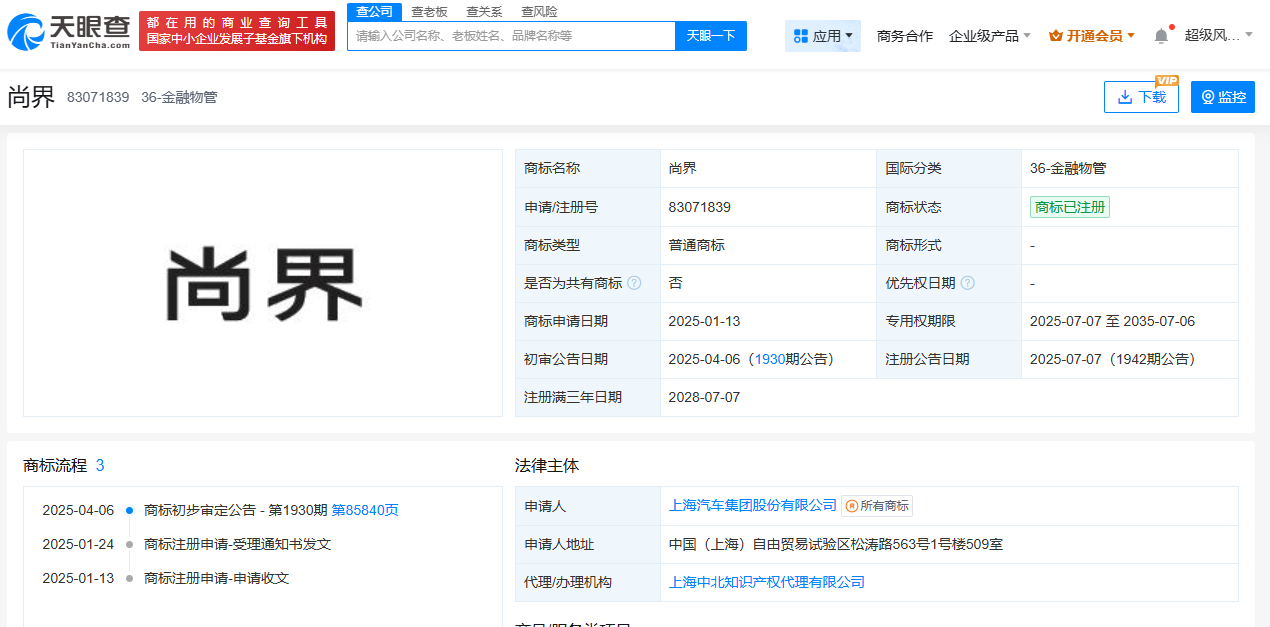Switch to the 查老板 tab

[431, 11]
